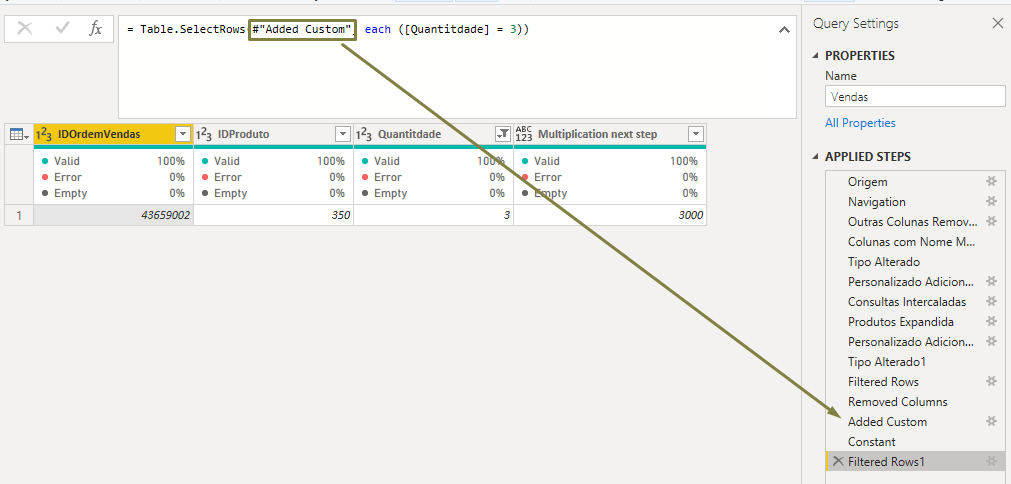1011x484 pixels.
Task: Collapse the PROPERTIES section
Action: point(816,56)
